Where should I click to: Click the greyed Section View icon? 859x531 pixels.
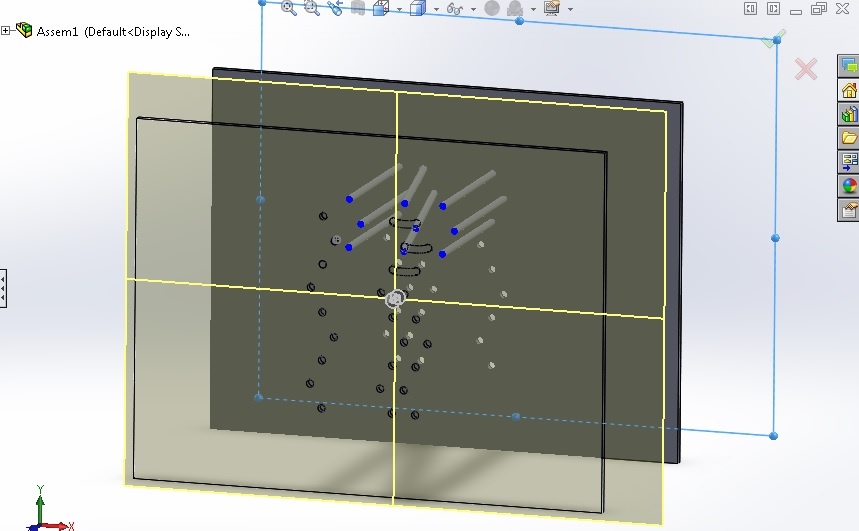[358, 8]
